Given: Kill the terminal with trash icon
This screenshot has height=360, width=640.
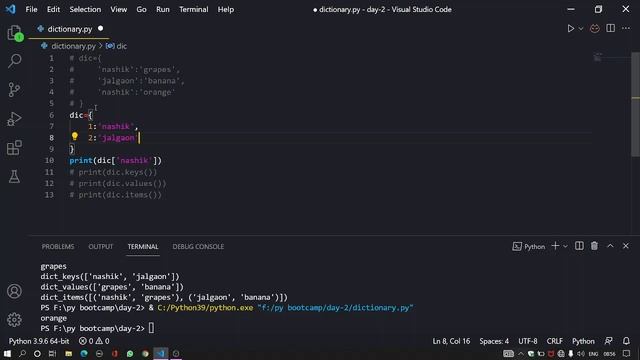Looking at the screenshot, I should [x=594, y=246].
